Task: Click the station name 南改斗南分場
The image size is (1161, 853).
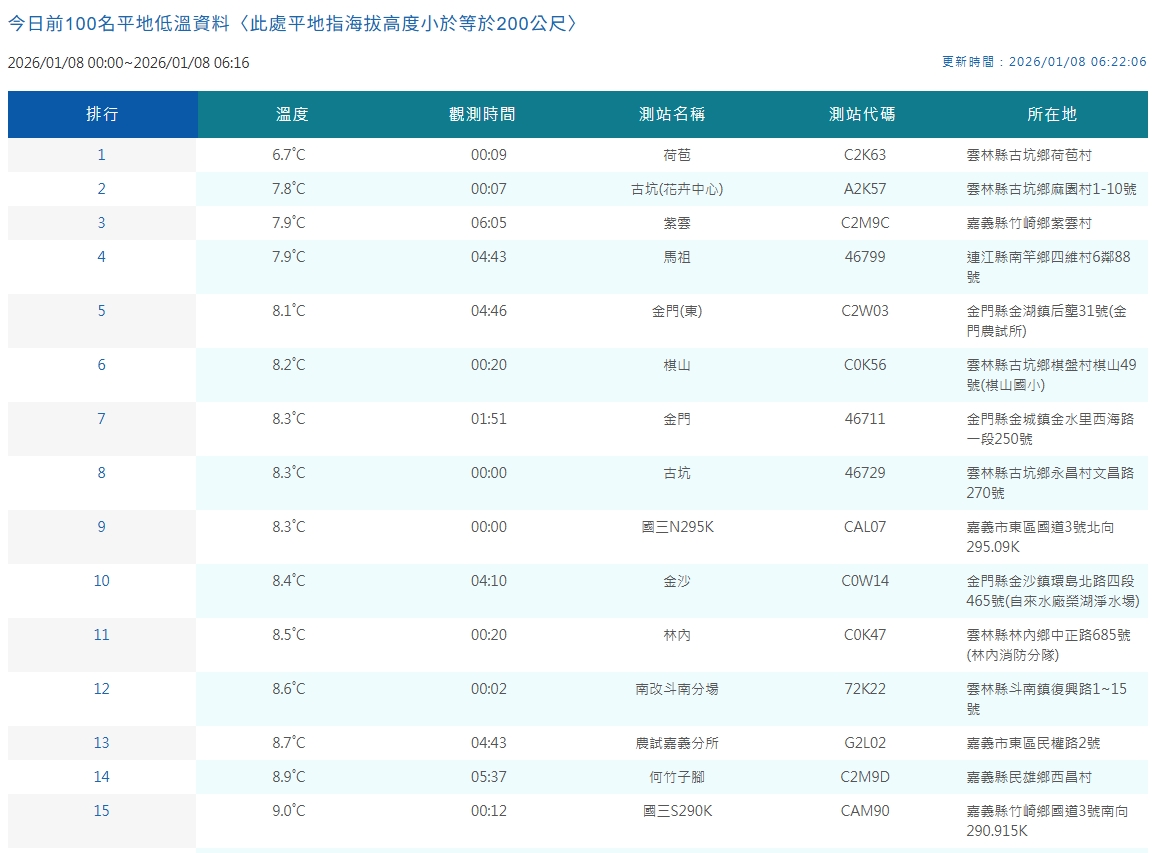Action: tap(677, 689)
